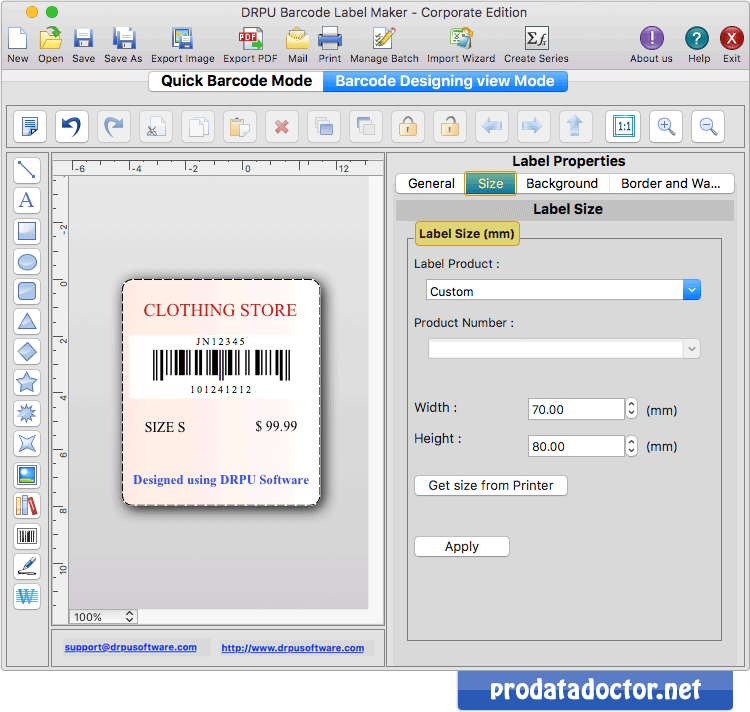Viewport: 750px width, 712px height.
Task: Select the WordArt W tool
Action: pyautogui.click(x=27, y=597)
